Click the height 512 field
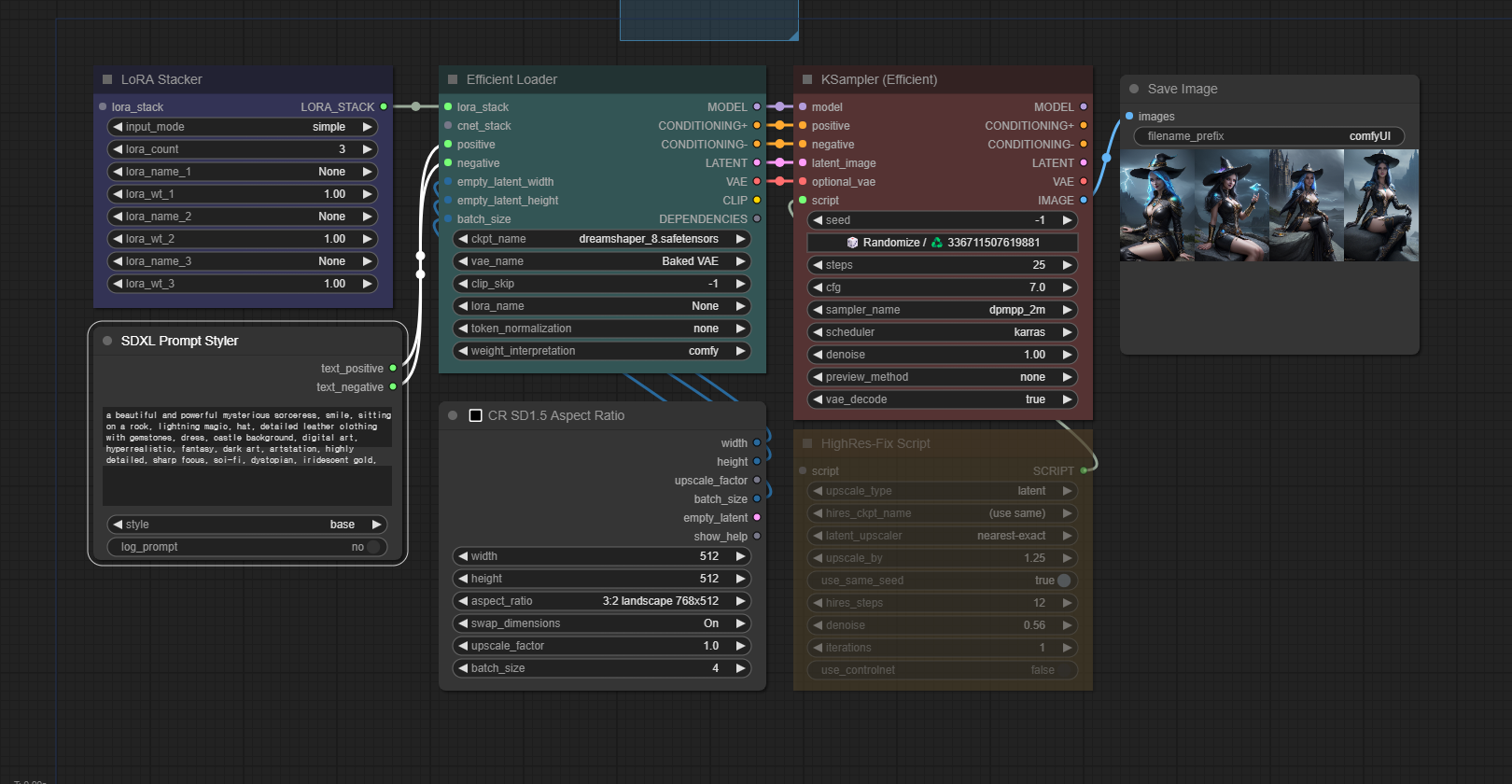1512x784 pixels. (x=602, y=579)
